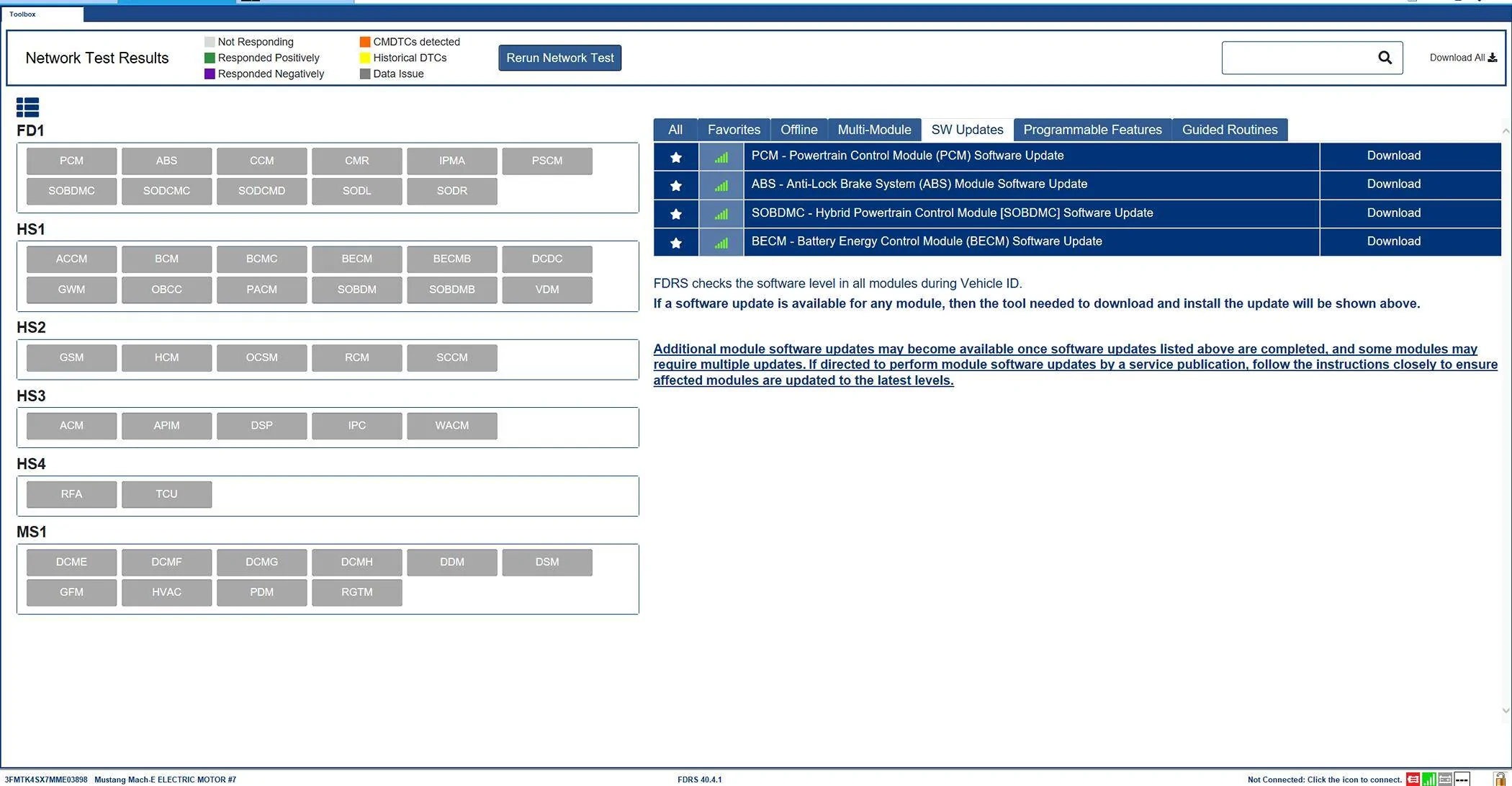Click red vehicle connection icon in status bar
Screen dimensions: 1512x786
click(x=1413, y=780)
